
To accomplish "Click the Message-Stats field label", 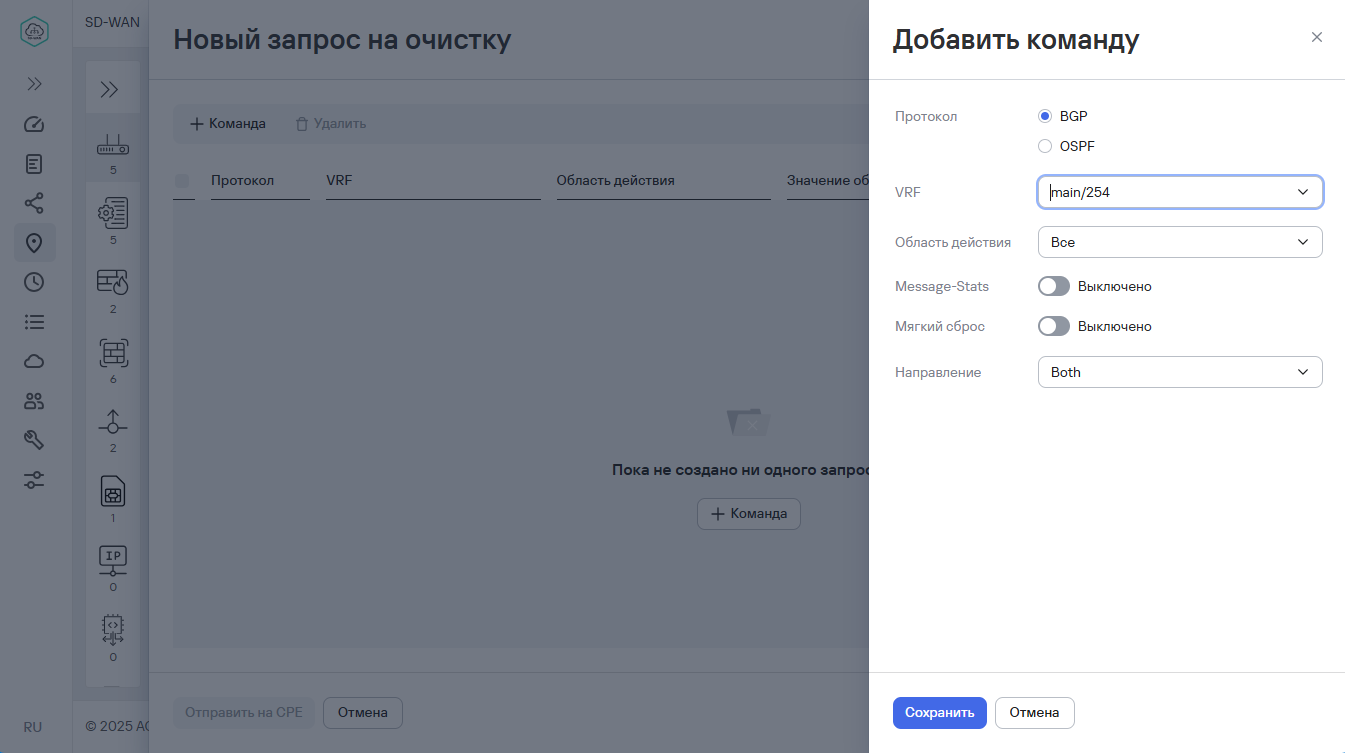I will 942,286.
